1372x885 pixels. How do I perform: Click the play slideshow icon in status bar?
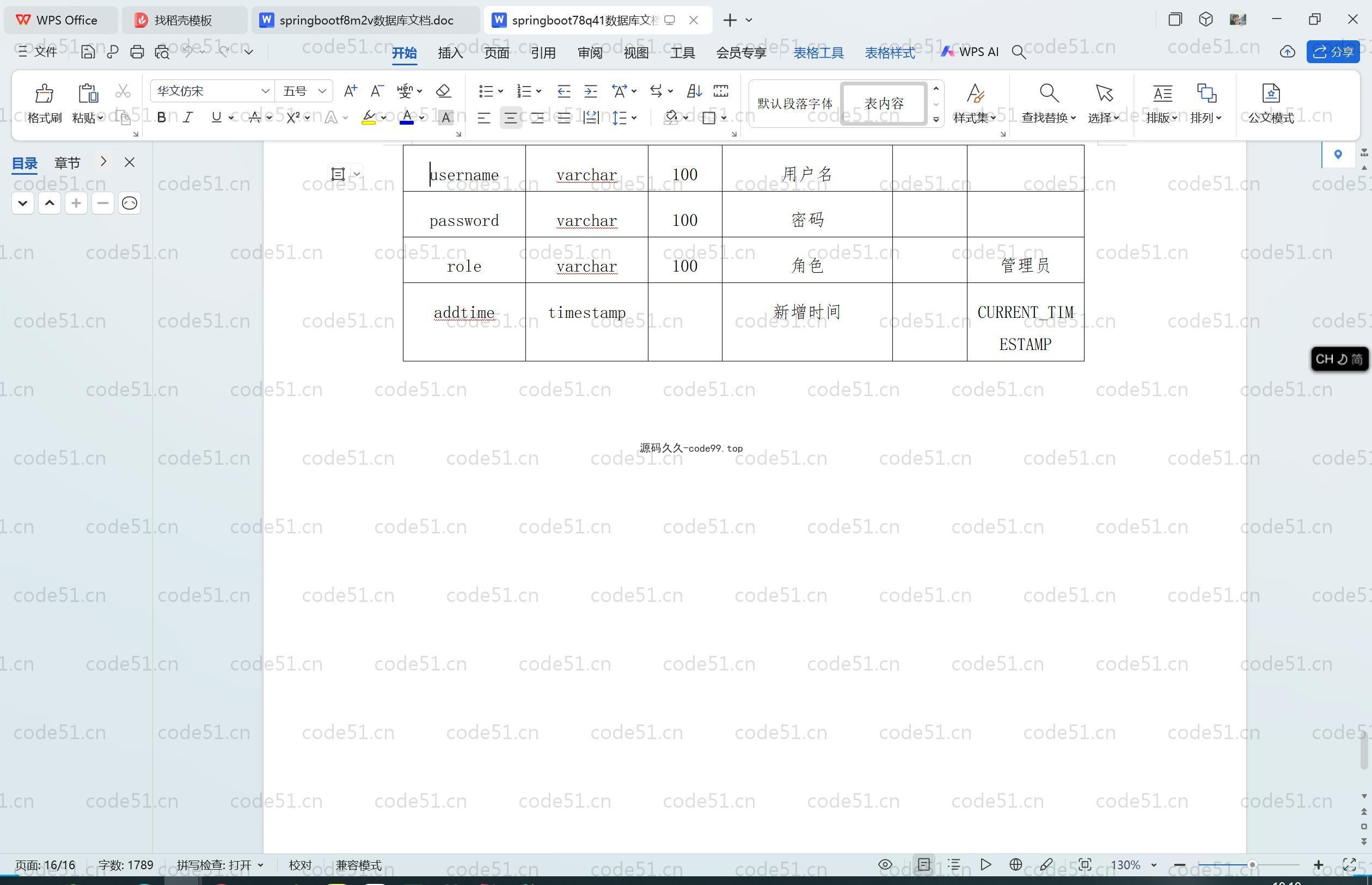point(985,864)
